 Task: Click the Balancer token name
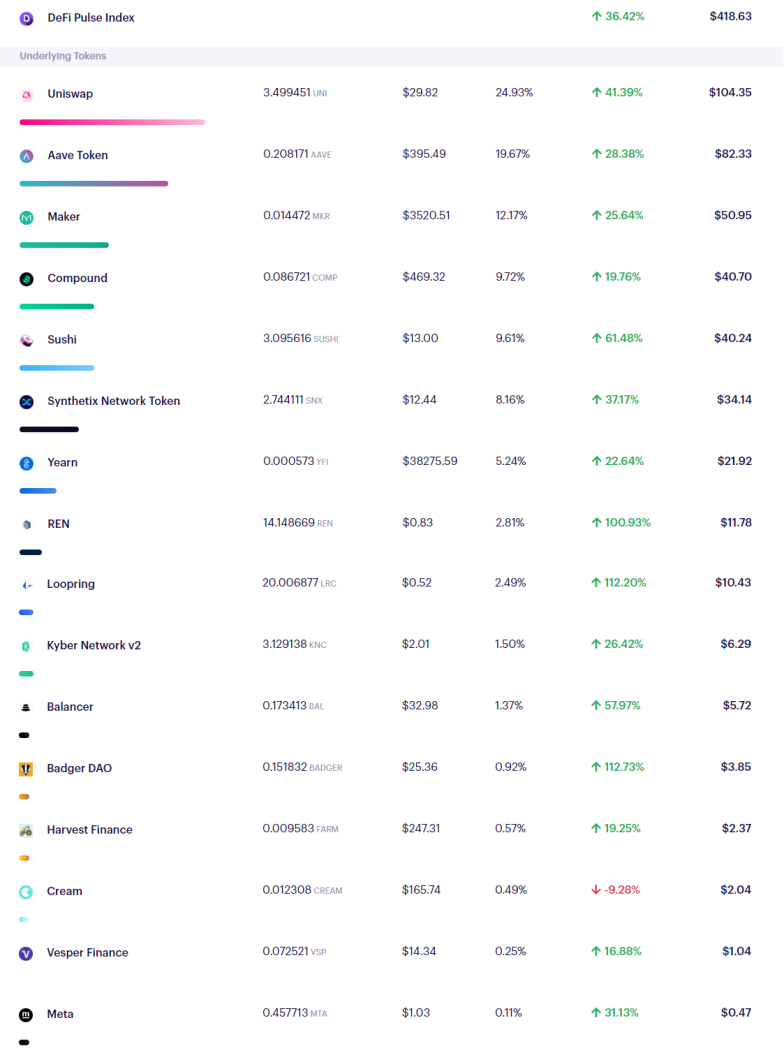(70, 706)
